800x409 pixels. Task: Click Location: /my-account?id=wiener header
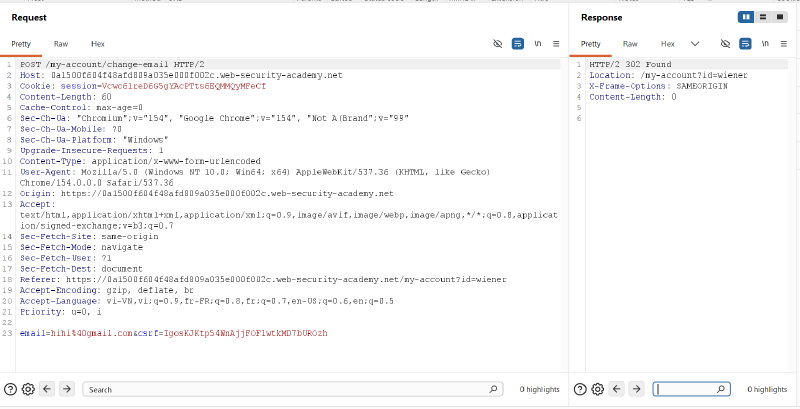point(668,75)
